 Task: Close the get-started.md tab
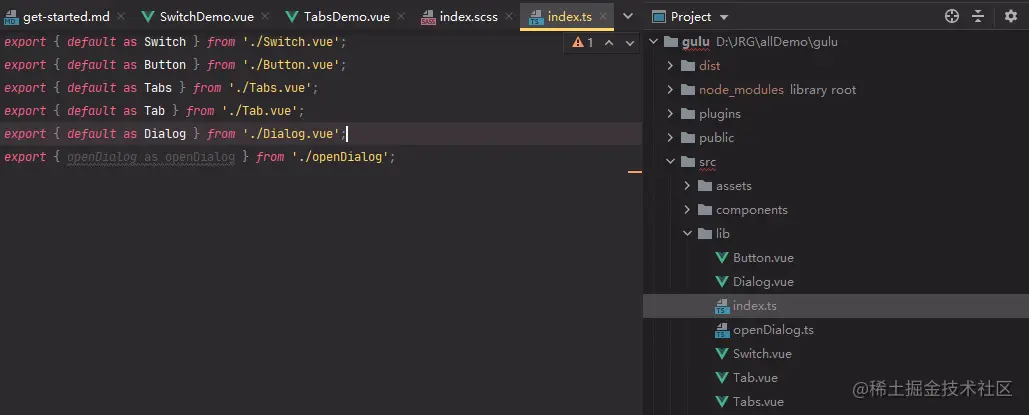(123, 16)
